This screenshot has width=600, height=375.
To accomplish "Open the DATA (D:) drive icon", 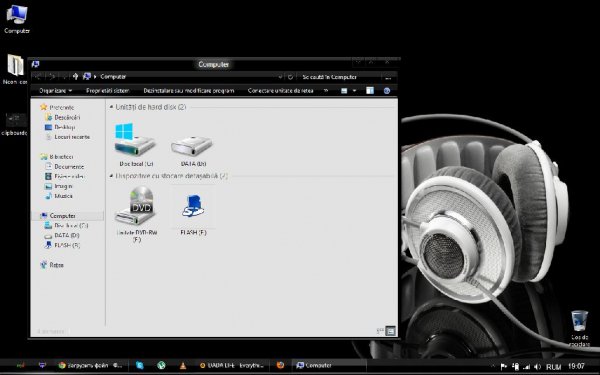I will (x=192, y=150).
